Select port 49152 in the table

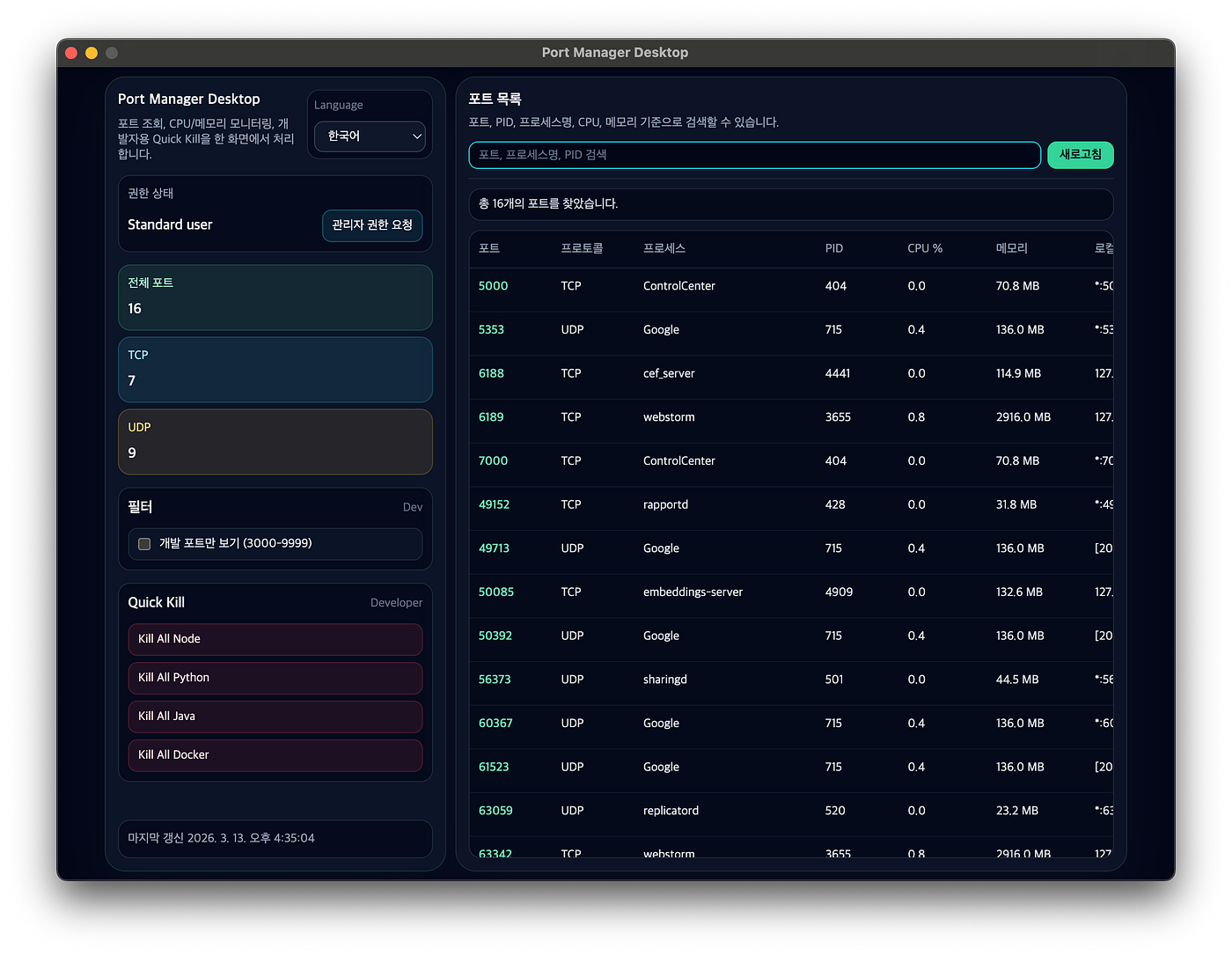point(494,504)
